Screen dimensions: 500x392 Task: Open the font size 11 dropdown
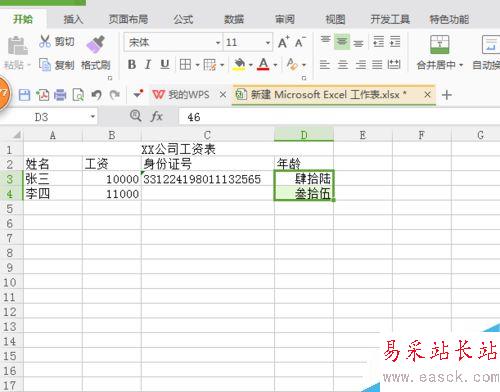tap(268, 43)
